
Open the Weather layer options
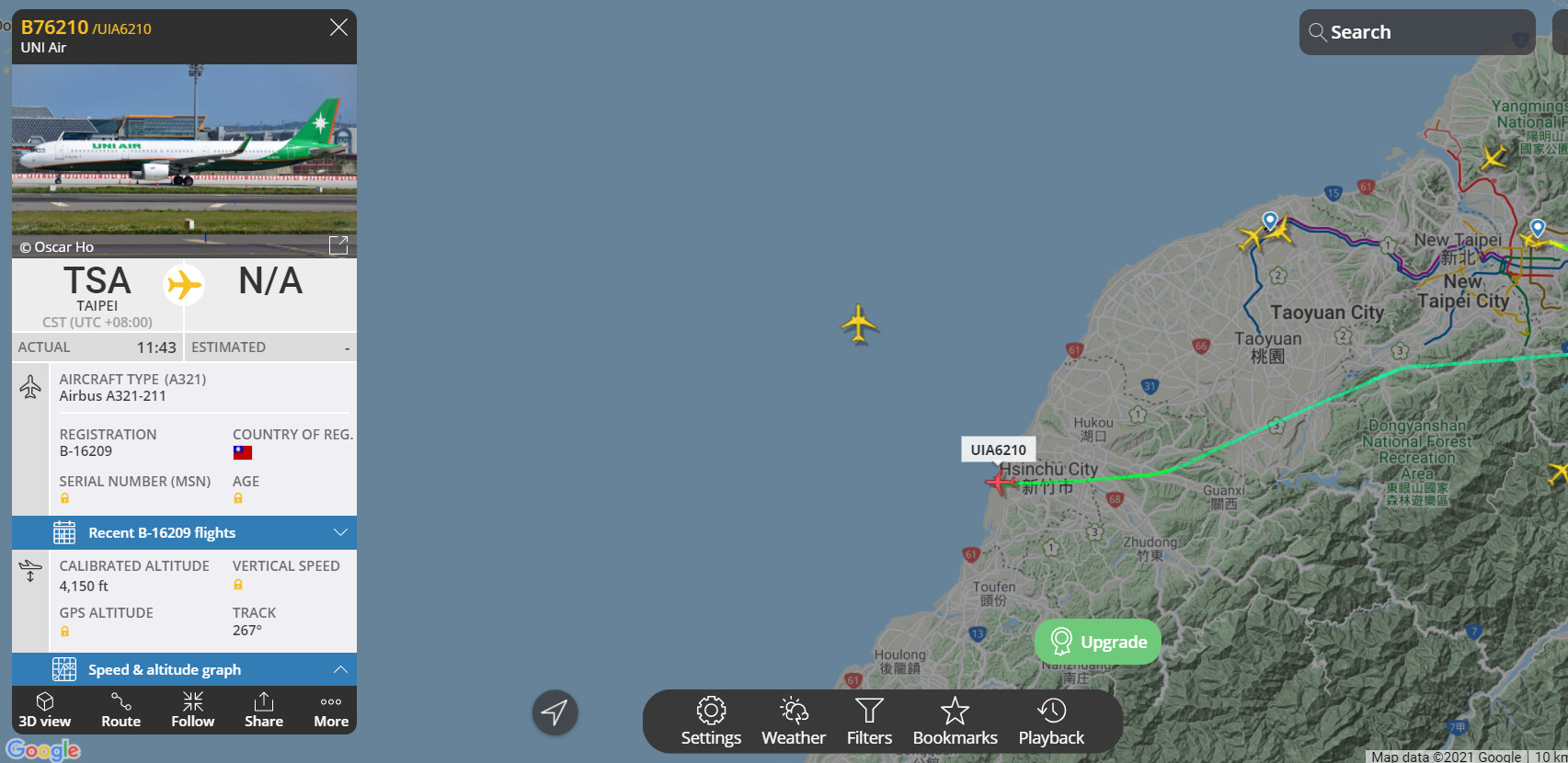[794, 722]
